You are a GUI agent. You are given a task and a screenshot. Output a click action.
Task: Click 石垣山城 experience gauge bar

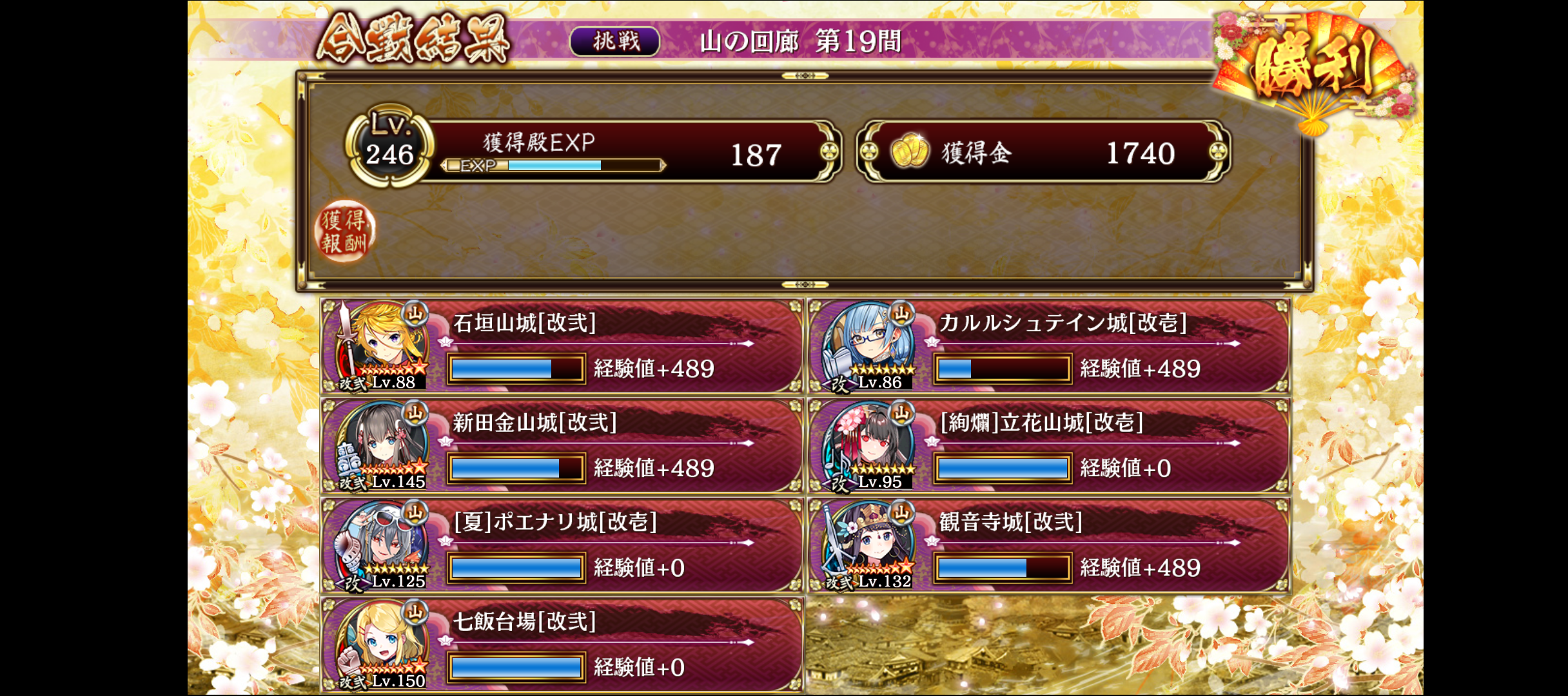(x=516, y=369)
